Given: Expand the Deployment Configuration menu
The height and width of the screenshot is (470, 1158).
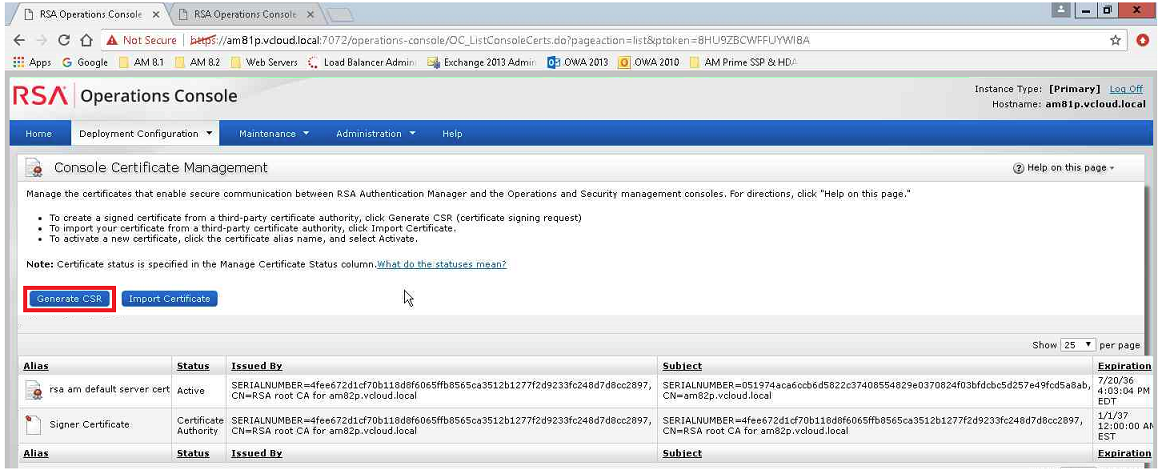Looking at the screenshot, I should (146, 134).
